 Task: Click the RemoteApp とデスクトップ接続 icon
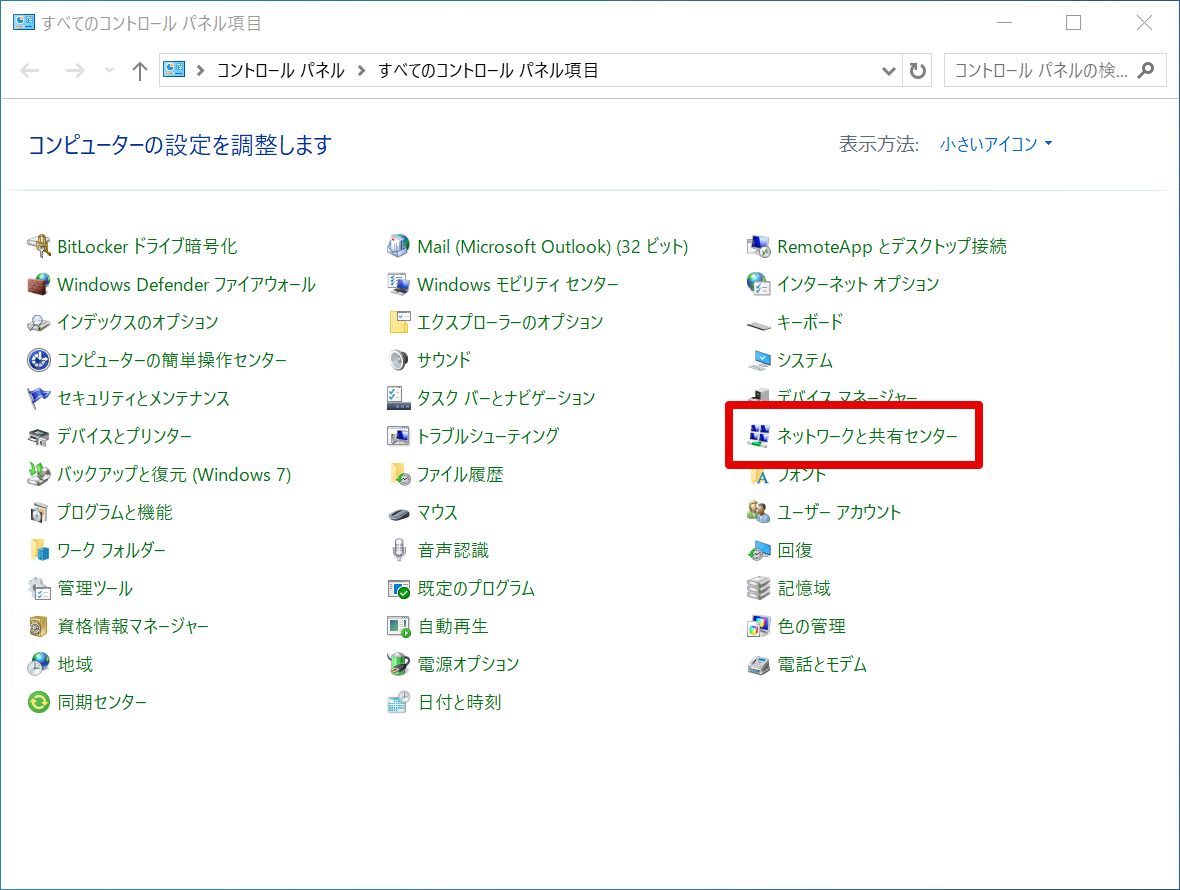[x=759, y=246]
